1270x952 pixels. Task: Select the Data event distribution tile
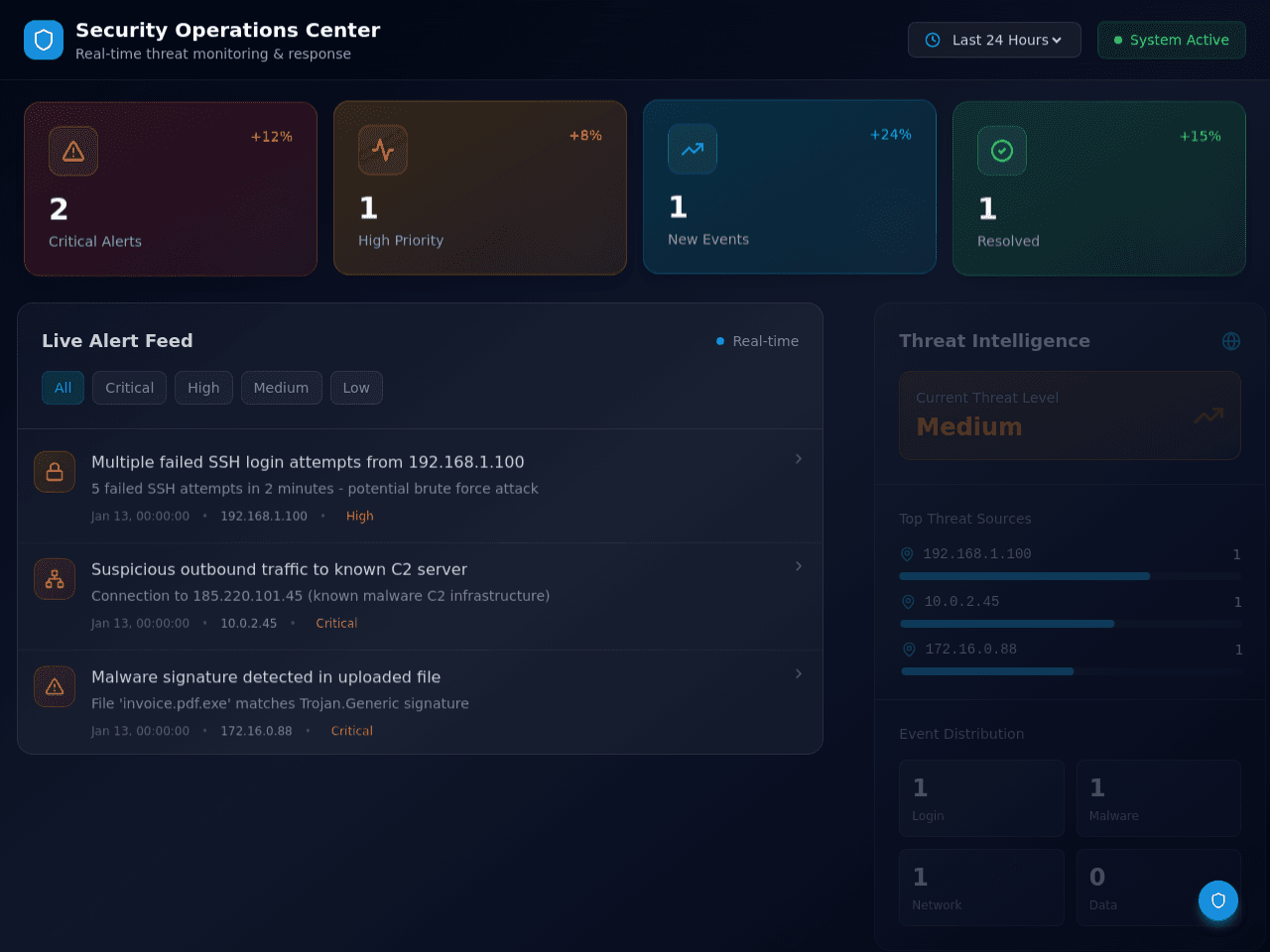pos(1159,888)
